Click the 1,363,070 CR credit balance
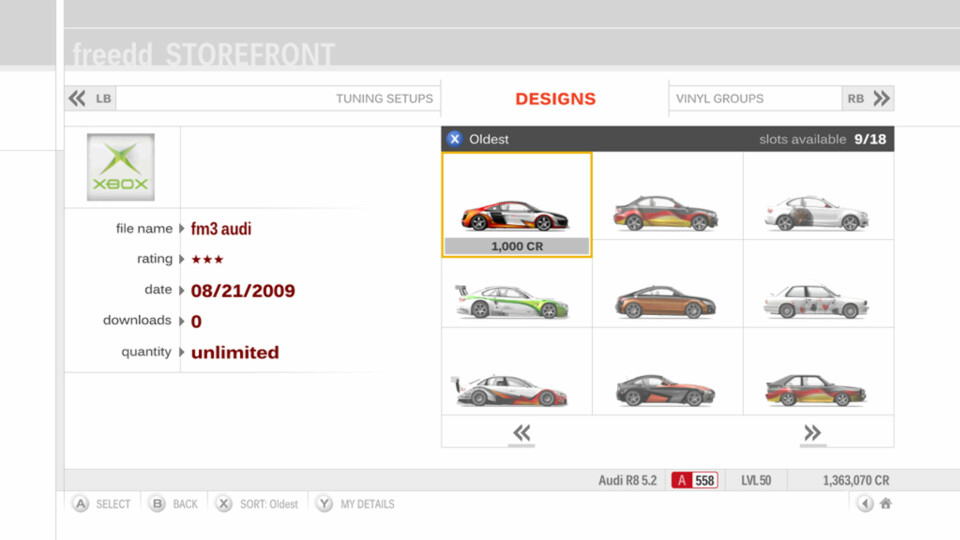Screen dimensions: 960x540 (x=856, y=481)
